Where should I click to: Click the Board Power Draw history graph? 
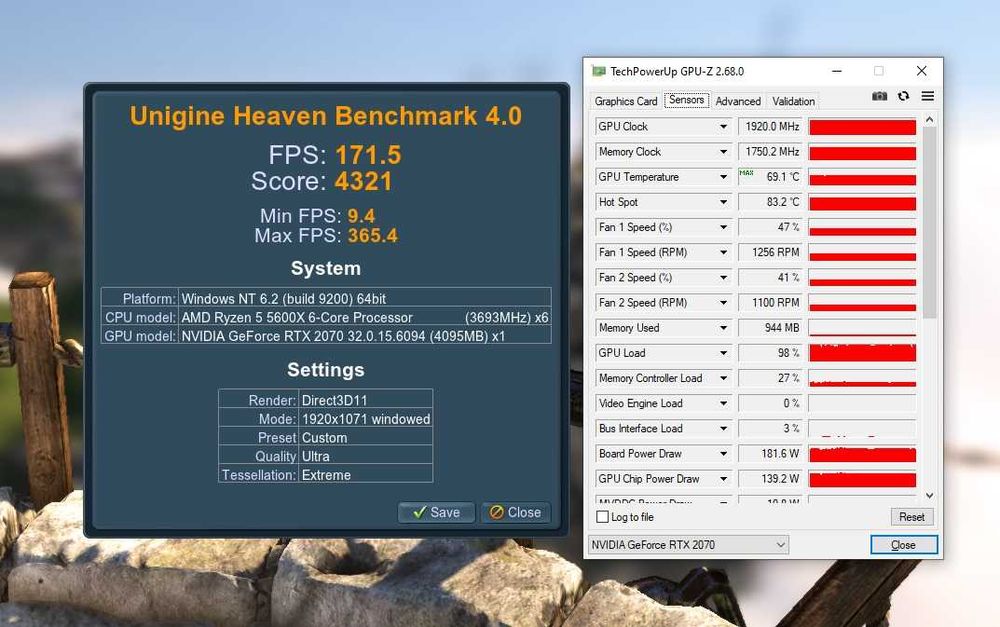click(862, 454)
